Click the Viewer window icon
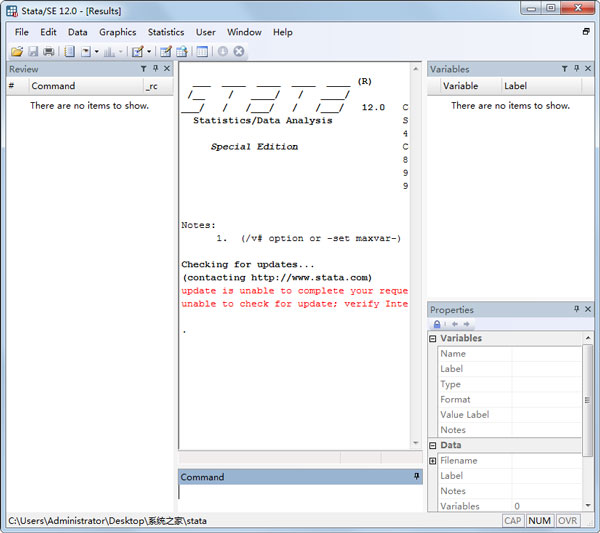This screenshot has height=533, width=600. (86, 51)
